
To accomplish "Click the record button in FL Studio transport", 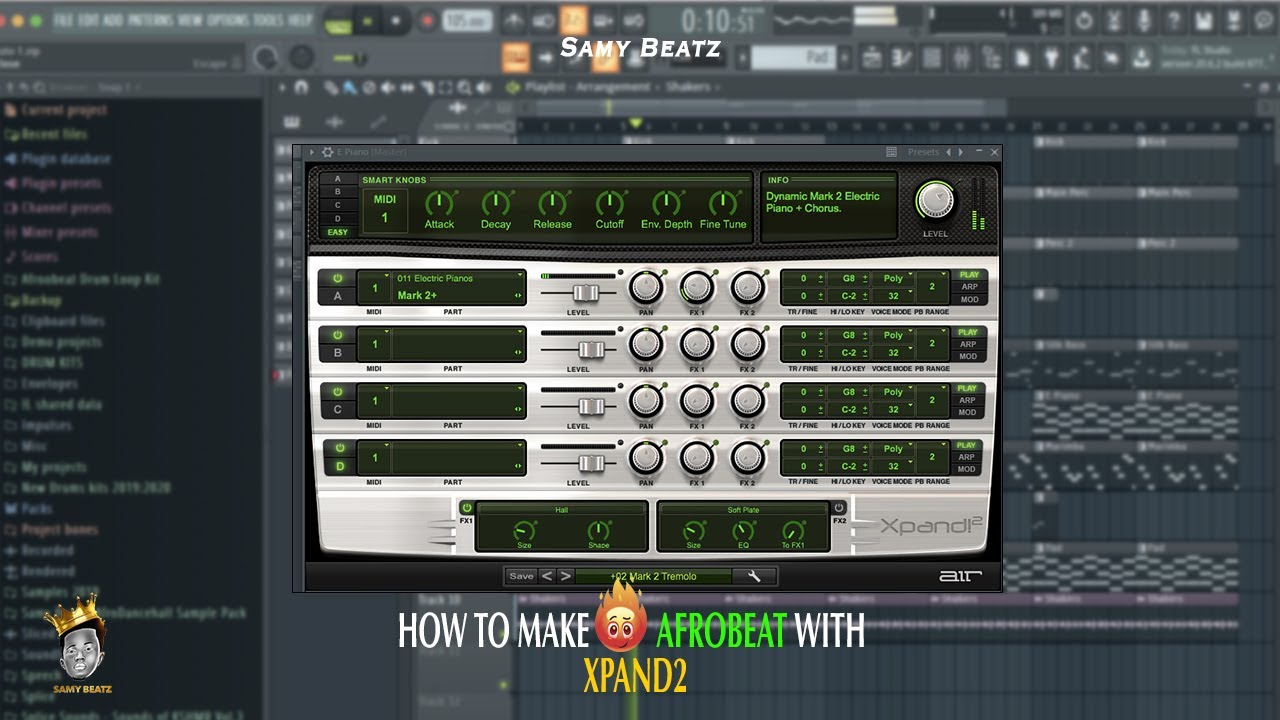I will tap(427, 19).
